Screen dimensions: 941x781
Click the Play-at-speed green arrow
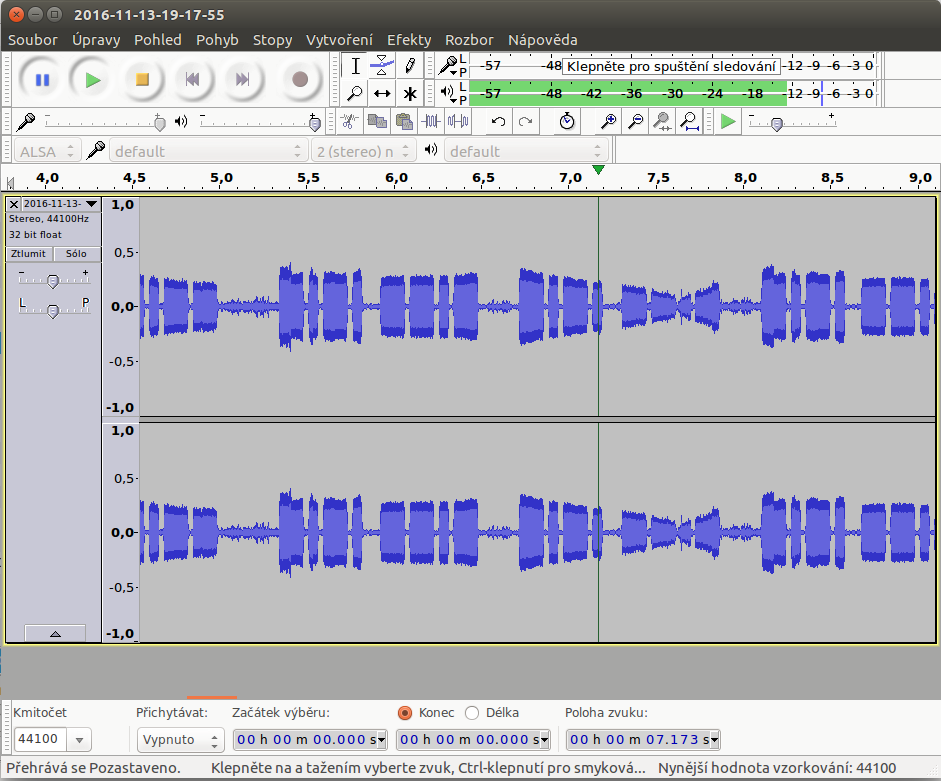tap(728, 122)
